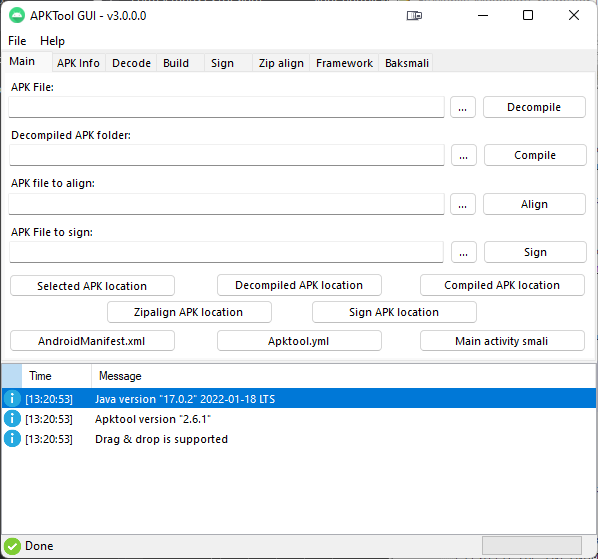Focus the APK File to sign field
Screen dimensions: 598x559
pyautogui.click(x=227, y=252)
